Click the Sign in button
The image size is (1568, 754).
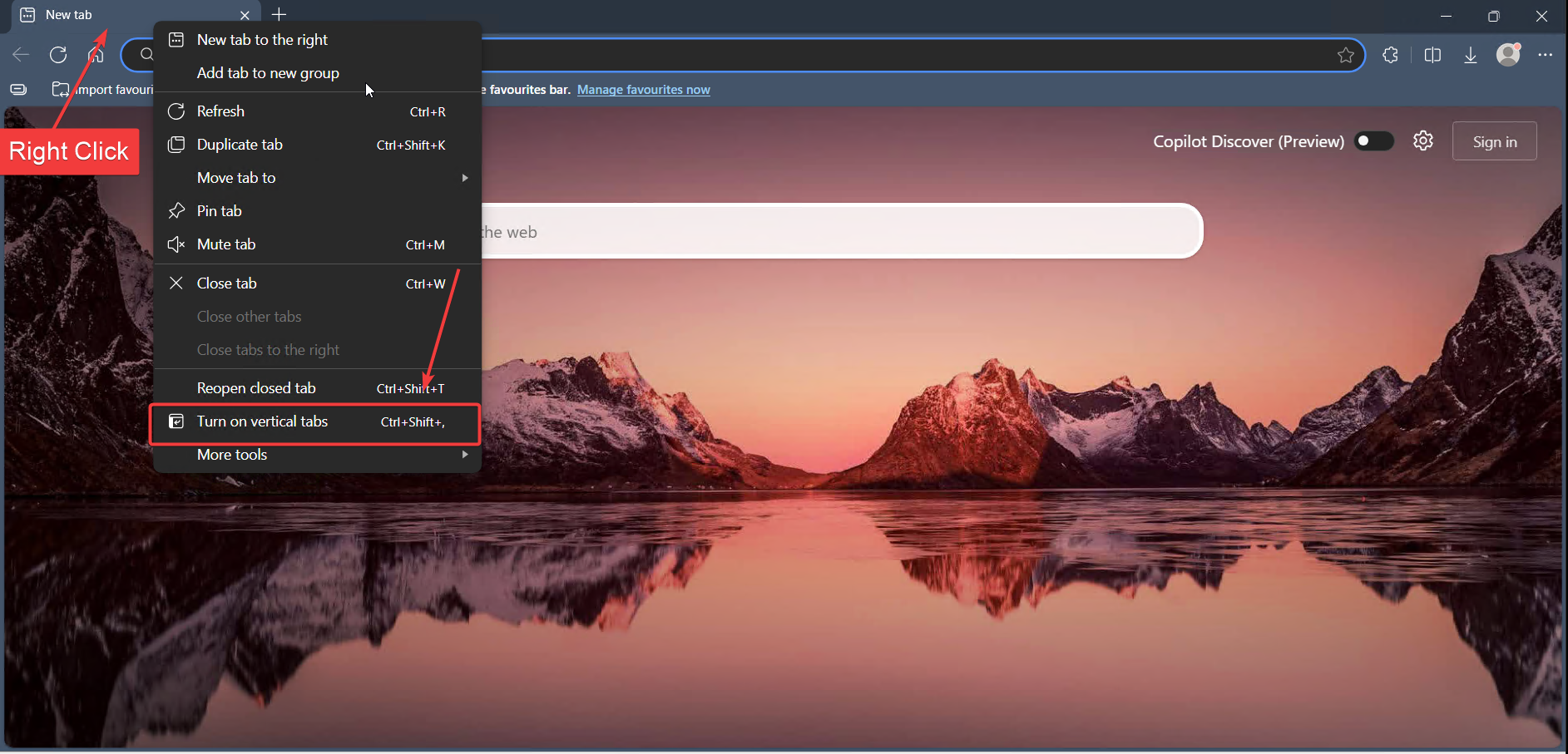point(1493,140)
